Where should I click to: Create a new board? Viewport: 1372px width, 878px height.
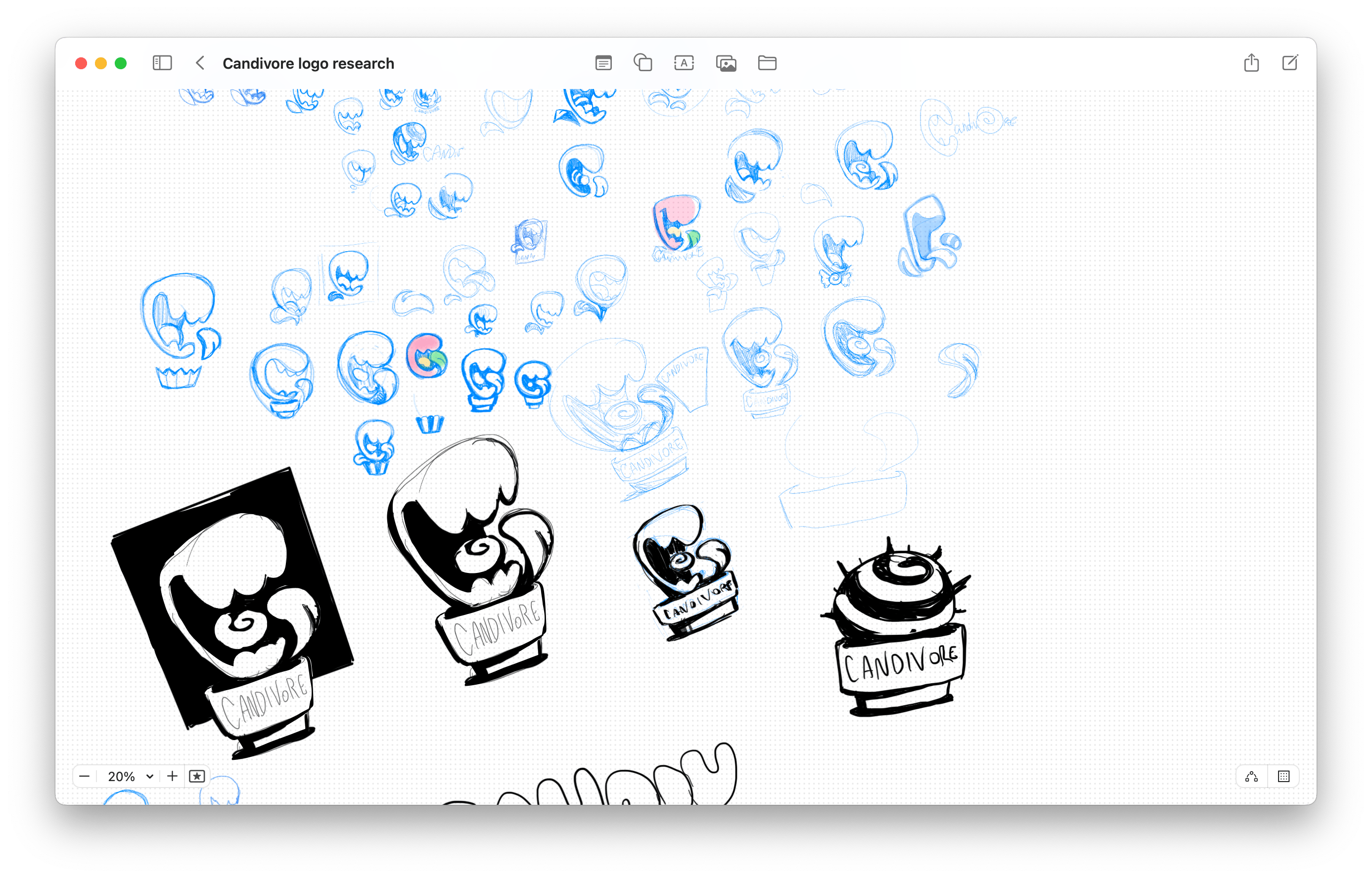click(x=1289, y=63)
